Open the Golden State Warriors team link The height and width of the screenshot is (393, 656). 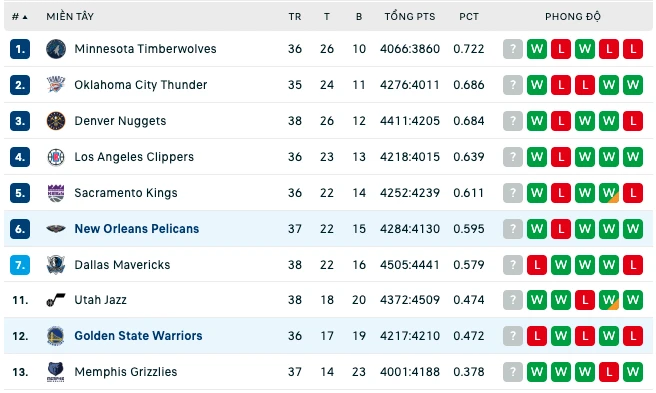[x=138, y=336]
